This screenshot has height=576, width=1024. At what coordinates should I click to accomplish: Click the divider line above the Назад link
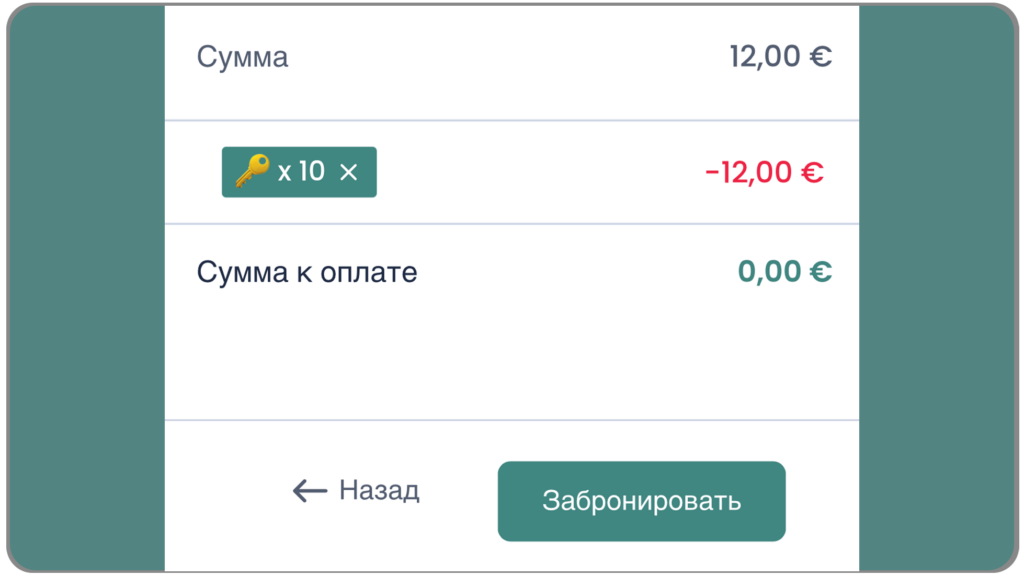point(512,420)
